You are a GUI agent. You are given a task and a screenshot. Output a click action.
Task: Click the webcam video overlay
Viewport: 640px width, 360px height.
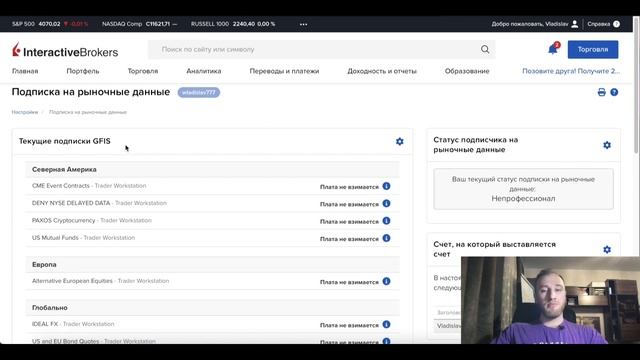click(x=550, y=300)
